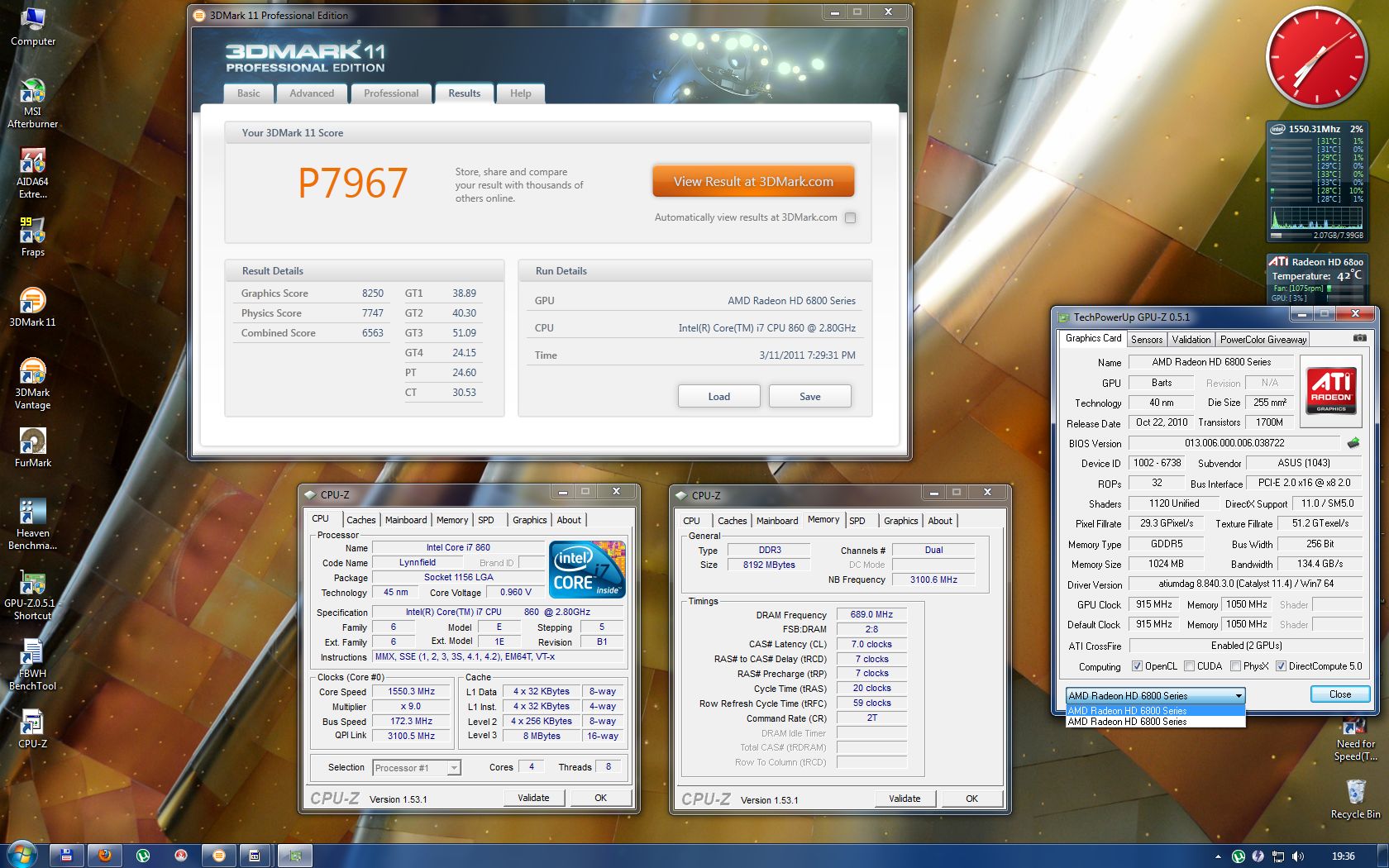Switch to the Sensors tab in GPU-Z
The height and width of the screenshot is (868, 1389).
pos(1147,339)
